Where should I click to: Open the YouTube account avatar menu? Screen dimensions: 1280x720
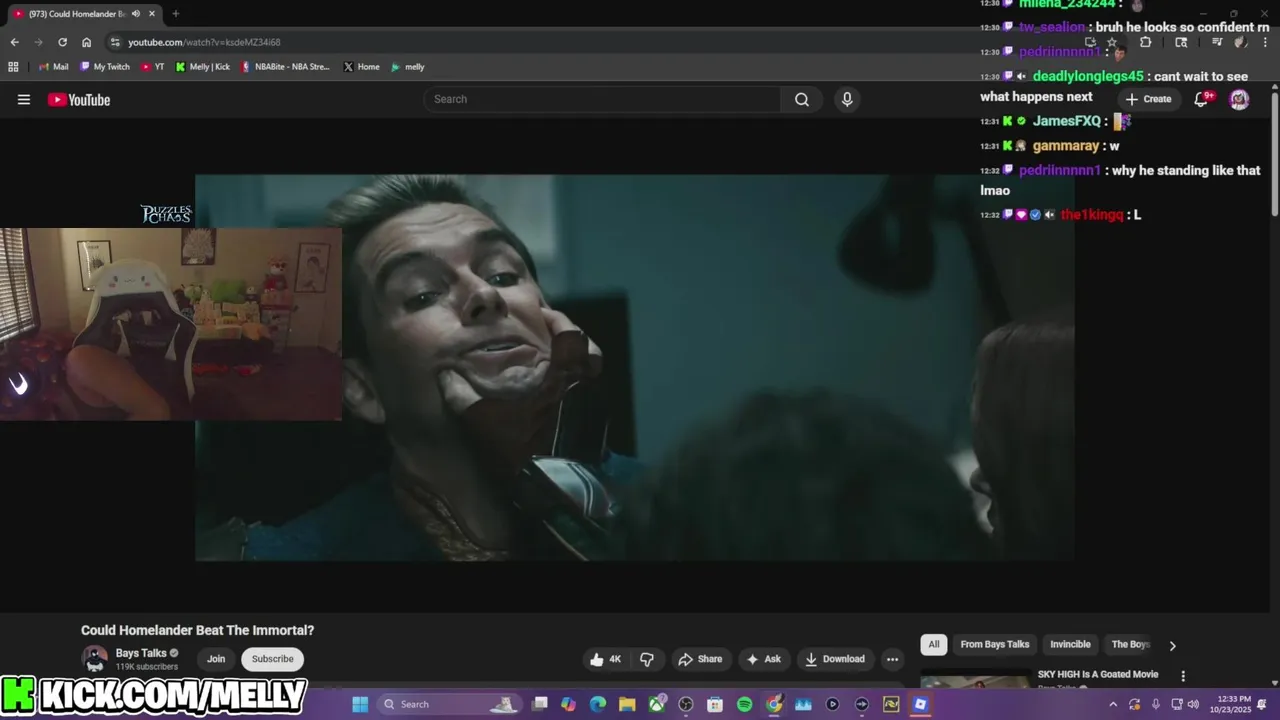[x=1239, y=99]
